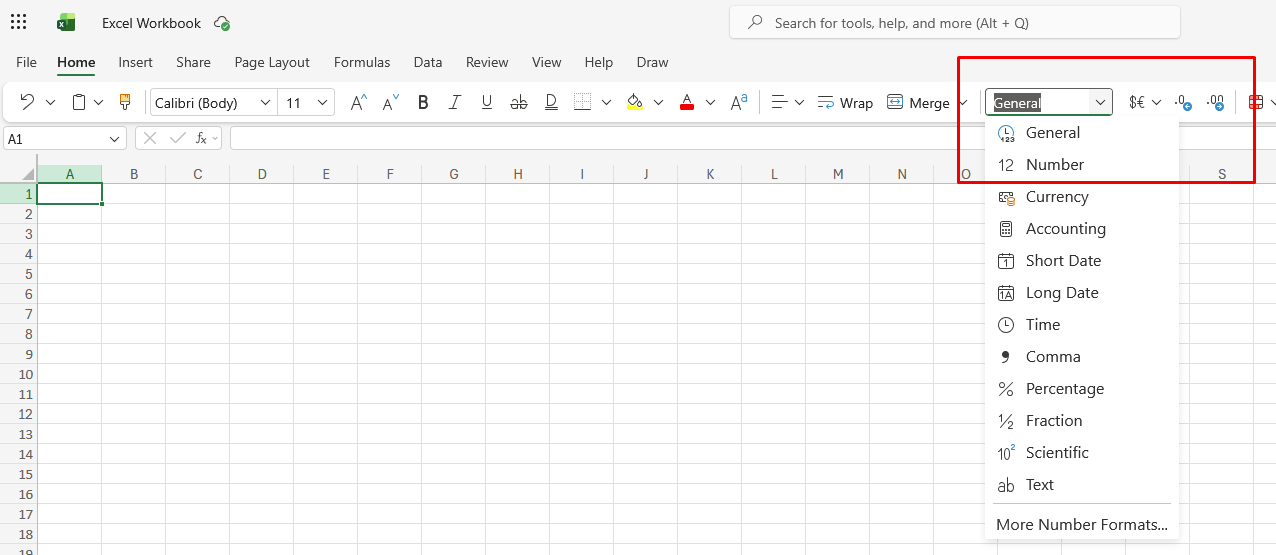
Task: Click the Merge cells button
Action: coord(918,103)
